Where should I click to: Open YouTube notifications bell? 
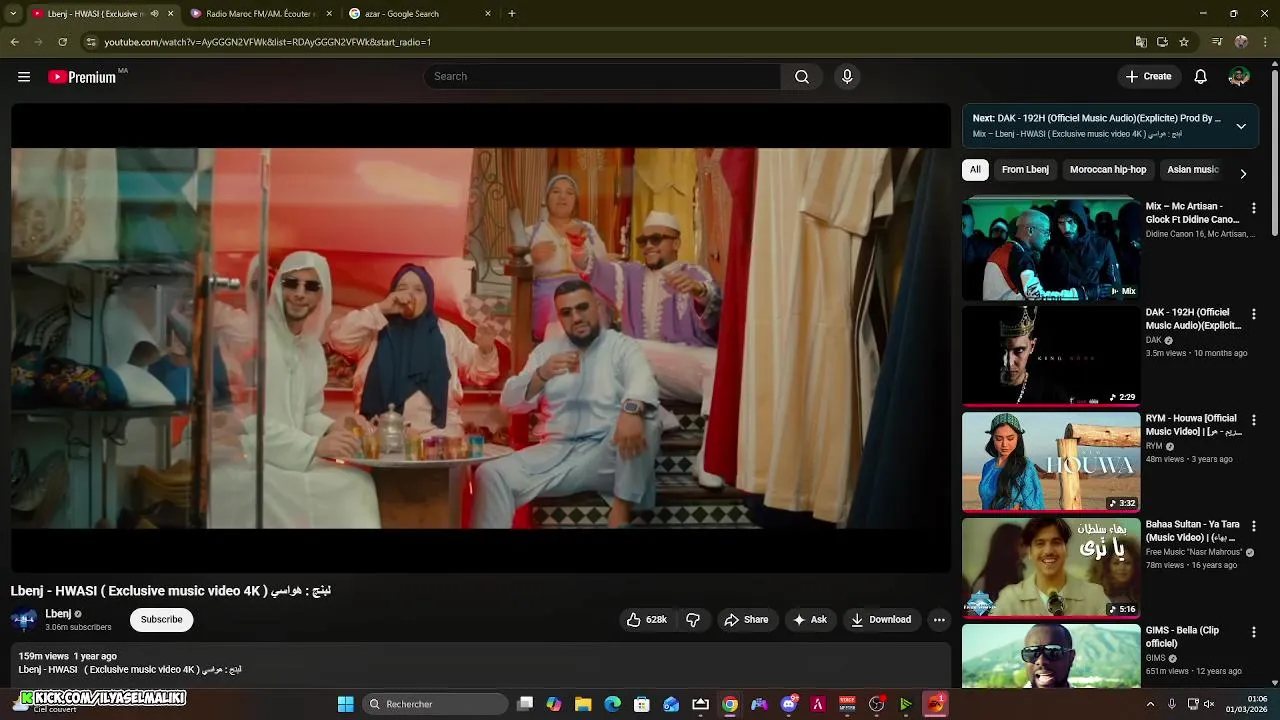(1201, 77)
